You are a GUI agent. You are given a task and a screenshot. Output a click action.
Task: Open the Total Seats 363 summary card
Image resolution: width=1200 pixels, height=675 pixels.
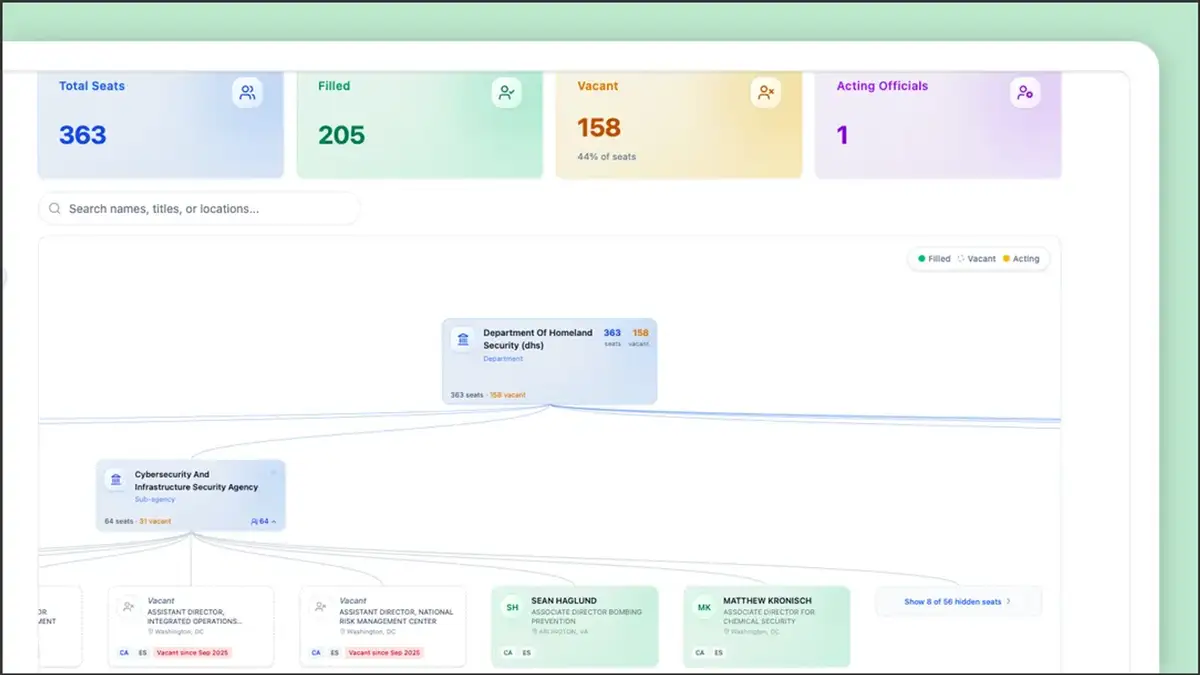[x=160, y=124]
